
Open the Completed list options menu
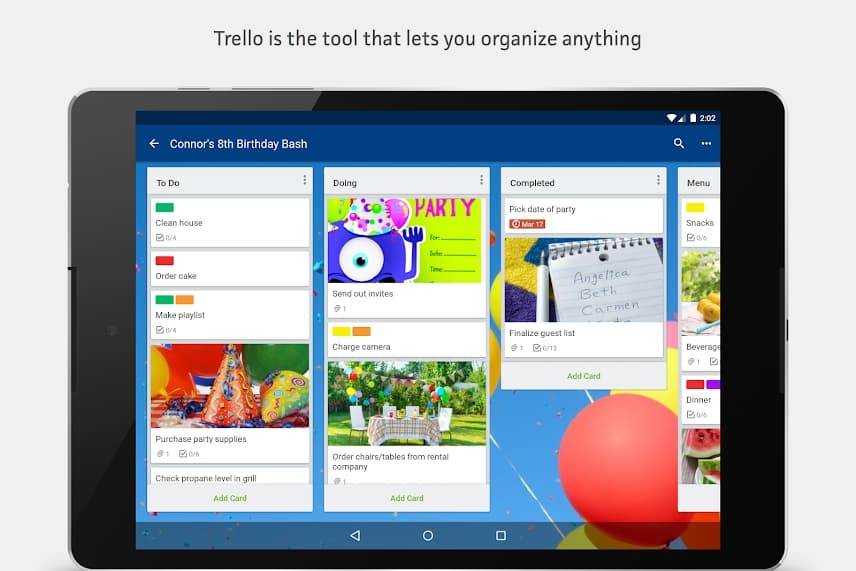pyautogui.click(x=658, y=180)
